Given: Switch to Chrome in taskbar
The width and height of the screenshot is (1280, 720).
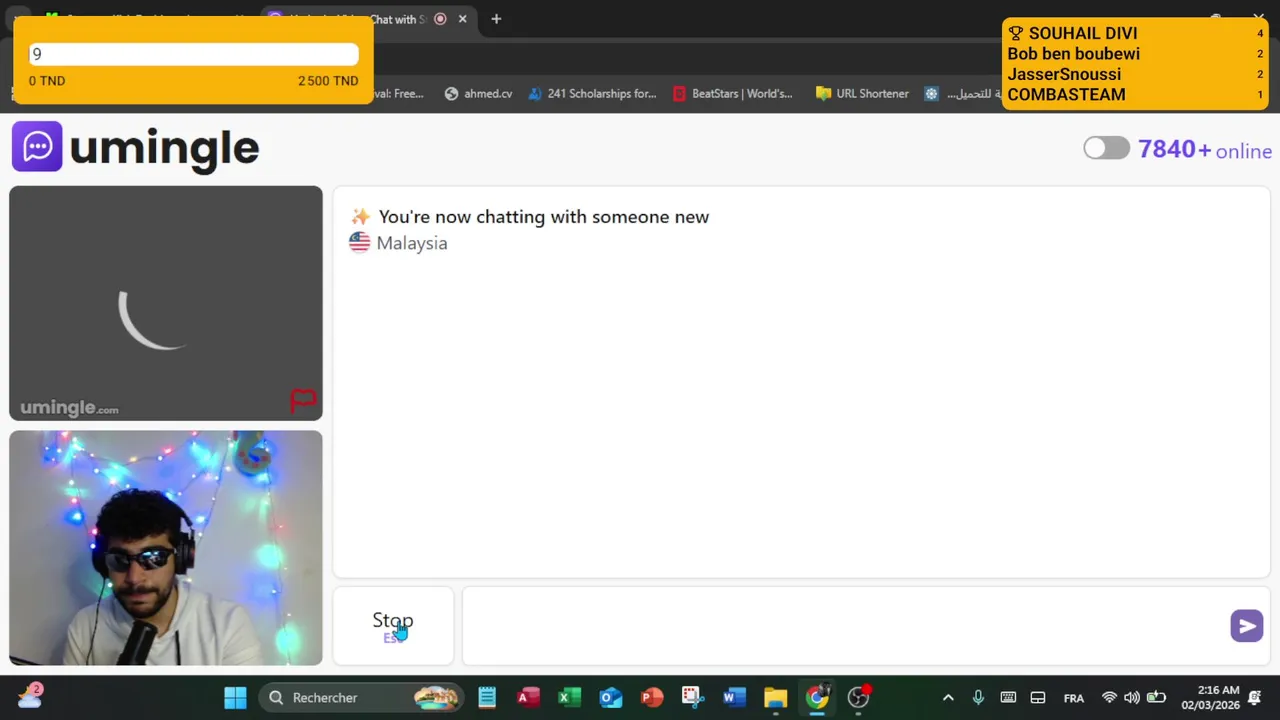Looking at the screenshot, I should [x=817, y=697].
